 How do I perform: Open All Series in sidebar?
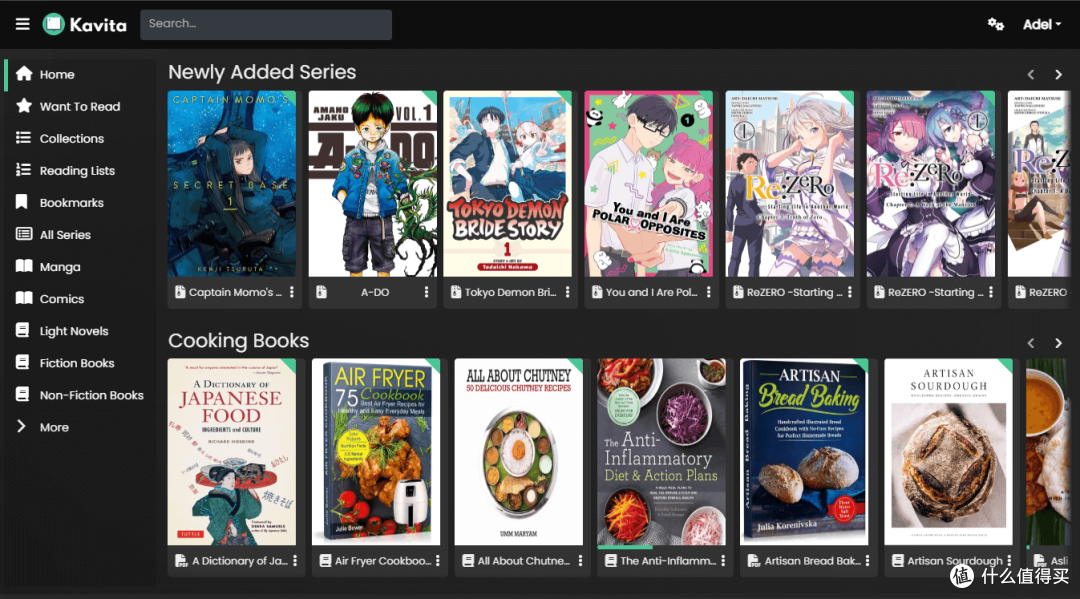(x=80, y=235)
